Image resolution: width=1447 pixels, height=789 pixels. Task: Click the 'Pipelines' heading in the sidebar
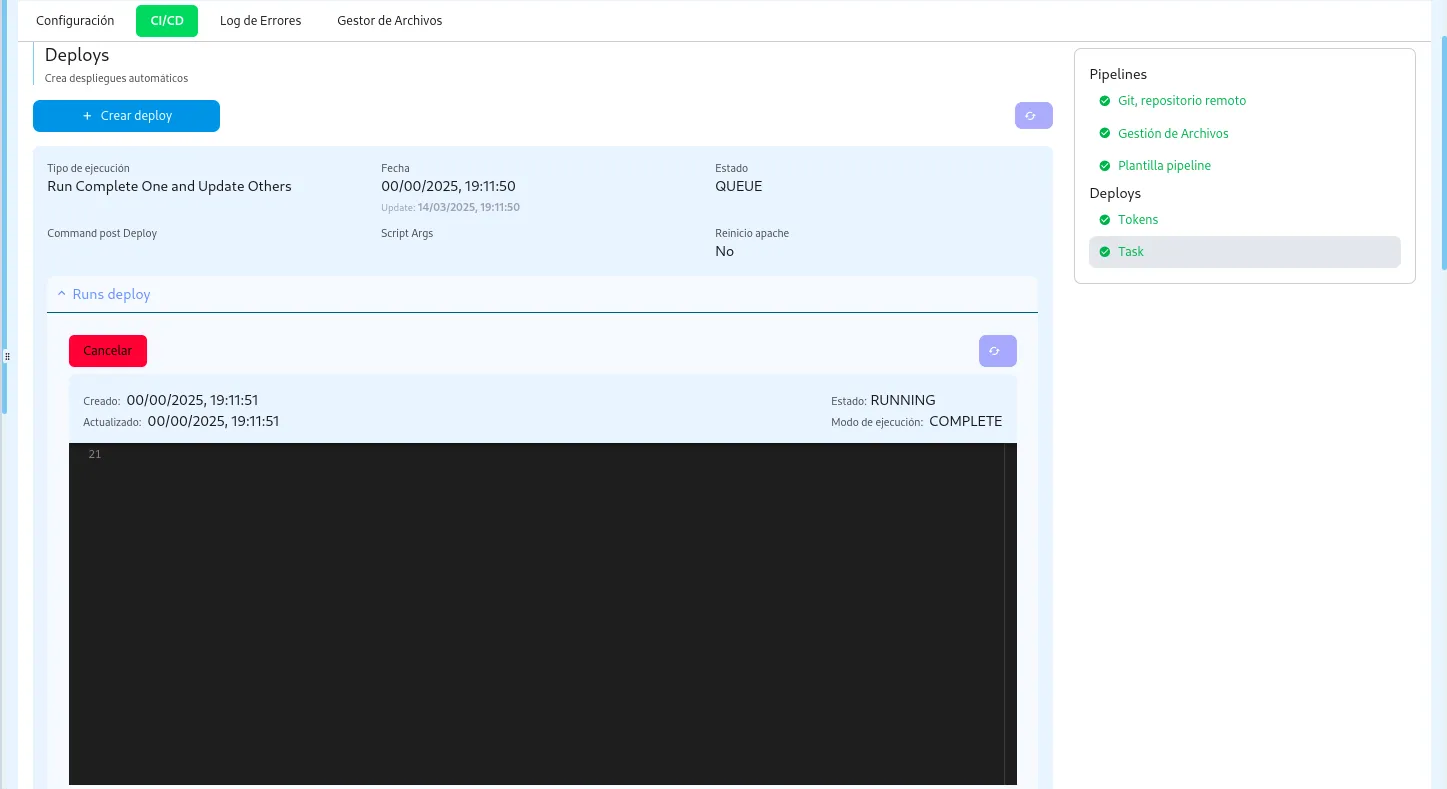pos(1118,74)
